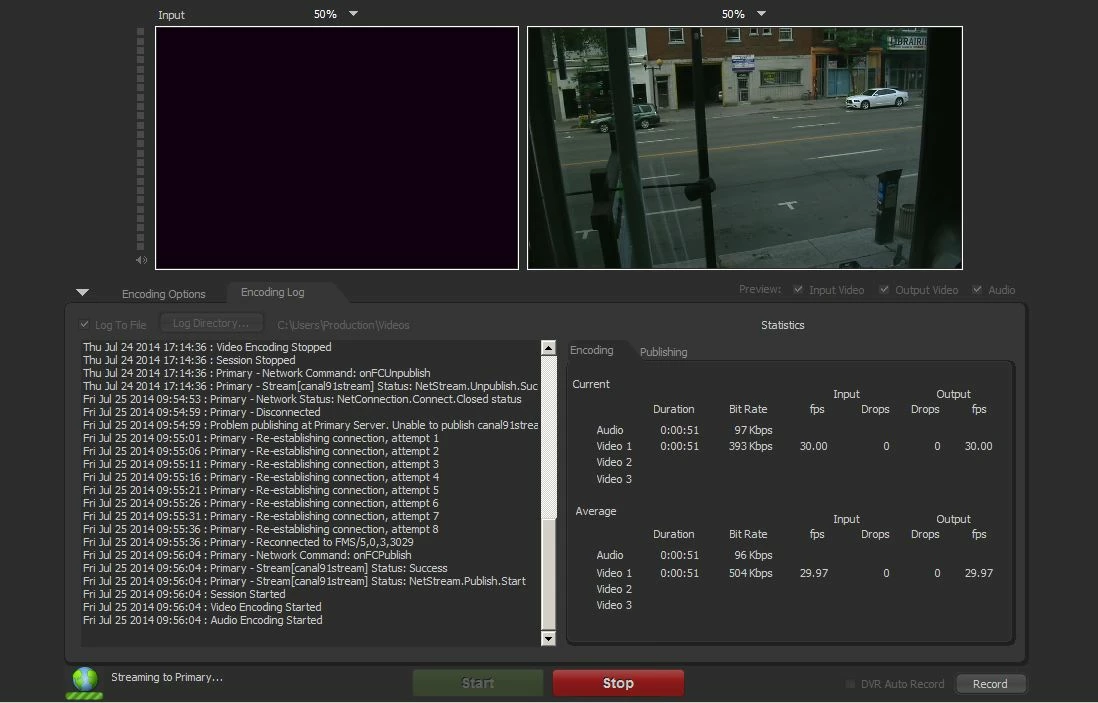The image size is (1098, 703).
Task: Select log line 'Re-establishing connection, attempt 8'
Action: click(x=261, y=529)
